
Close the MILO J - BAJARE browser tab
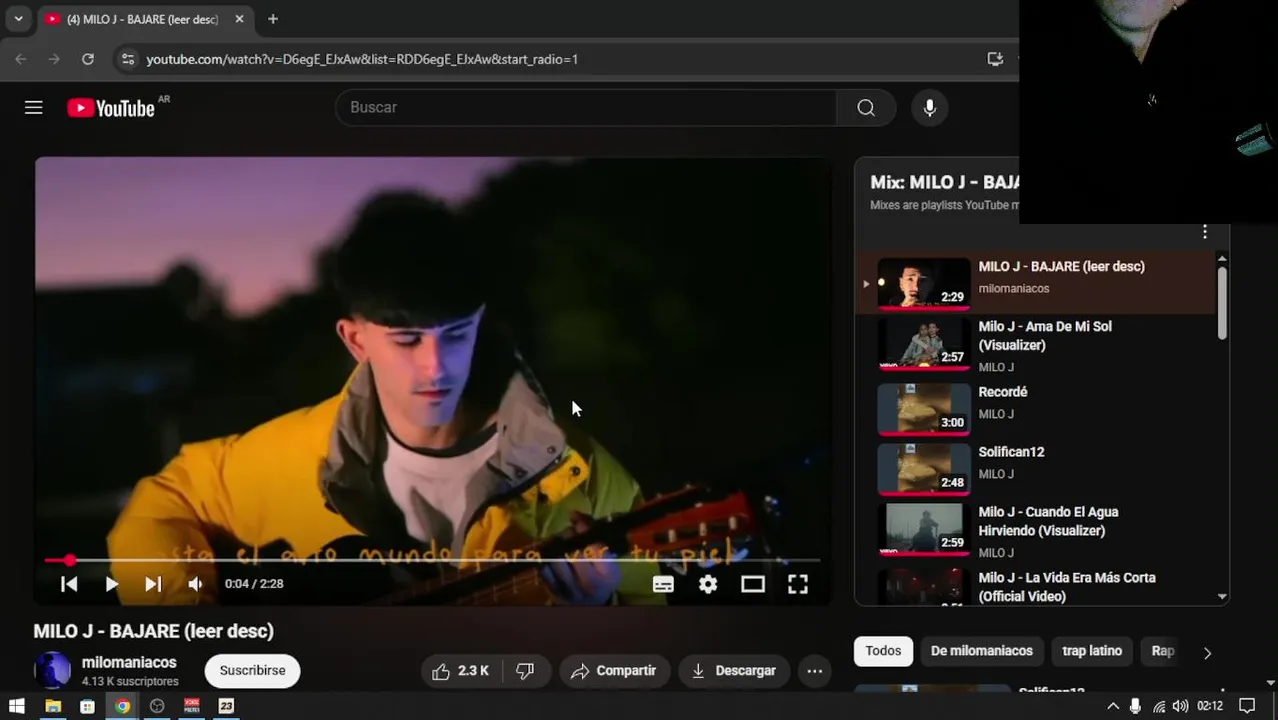pos(239,19)
